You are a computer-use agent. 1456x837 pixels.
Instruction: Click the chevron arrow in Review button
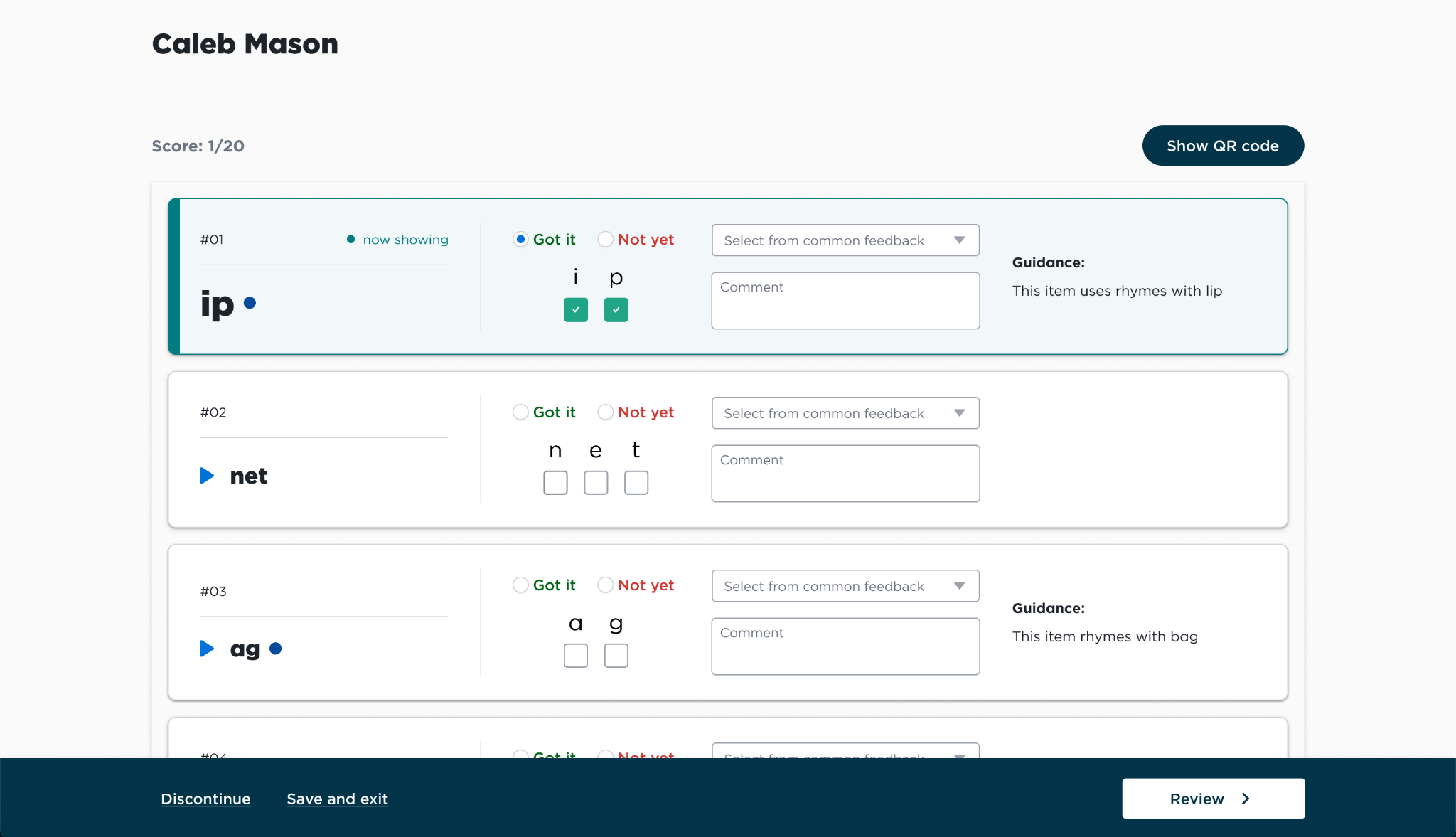pos(1246,799)
